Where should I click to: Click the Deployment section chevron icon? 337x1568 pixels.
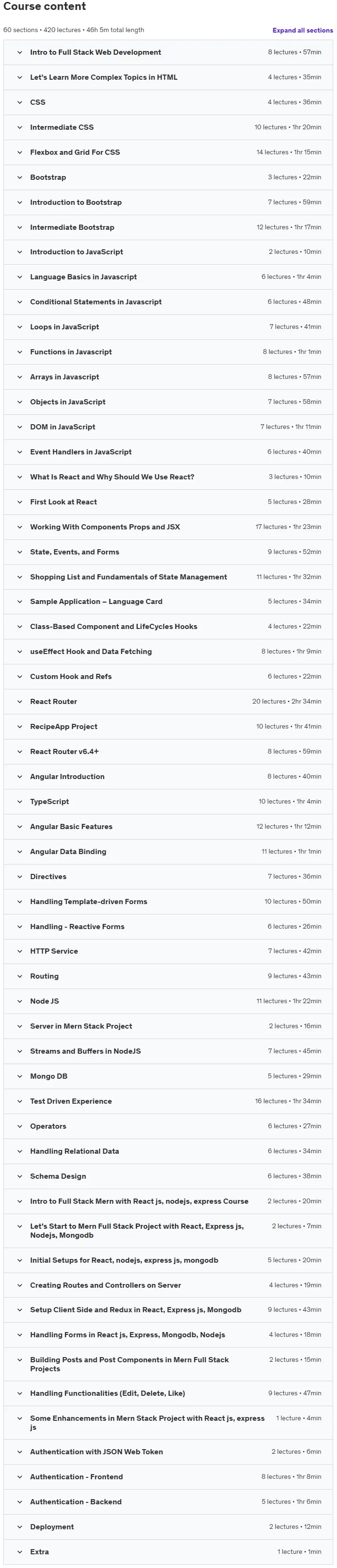(x=19, y=1526)
